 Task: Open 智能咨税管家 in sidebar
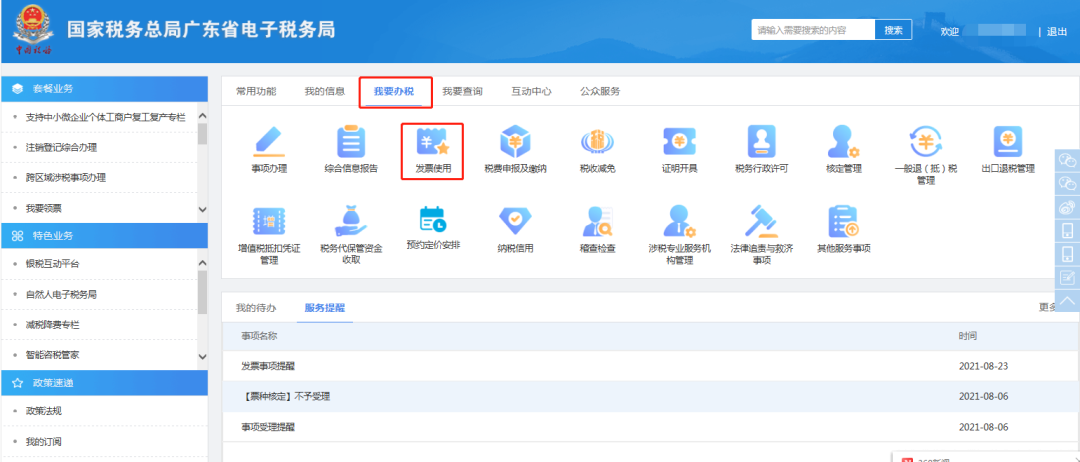(52, 355)
